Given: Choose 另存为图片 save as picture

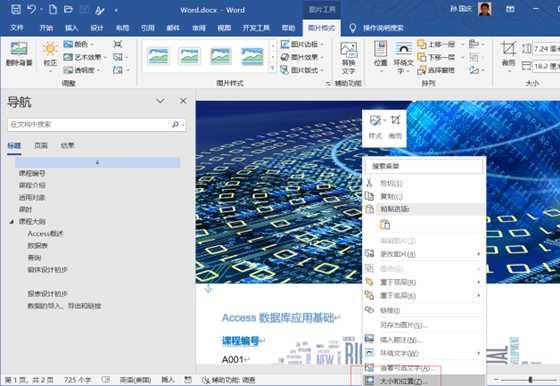Looking at the screenshot, I should (424, 325).
